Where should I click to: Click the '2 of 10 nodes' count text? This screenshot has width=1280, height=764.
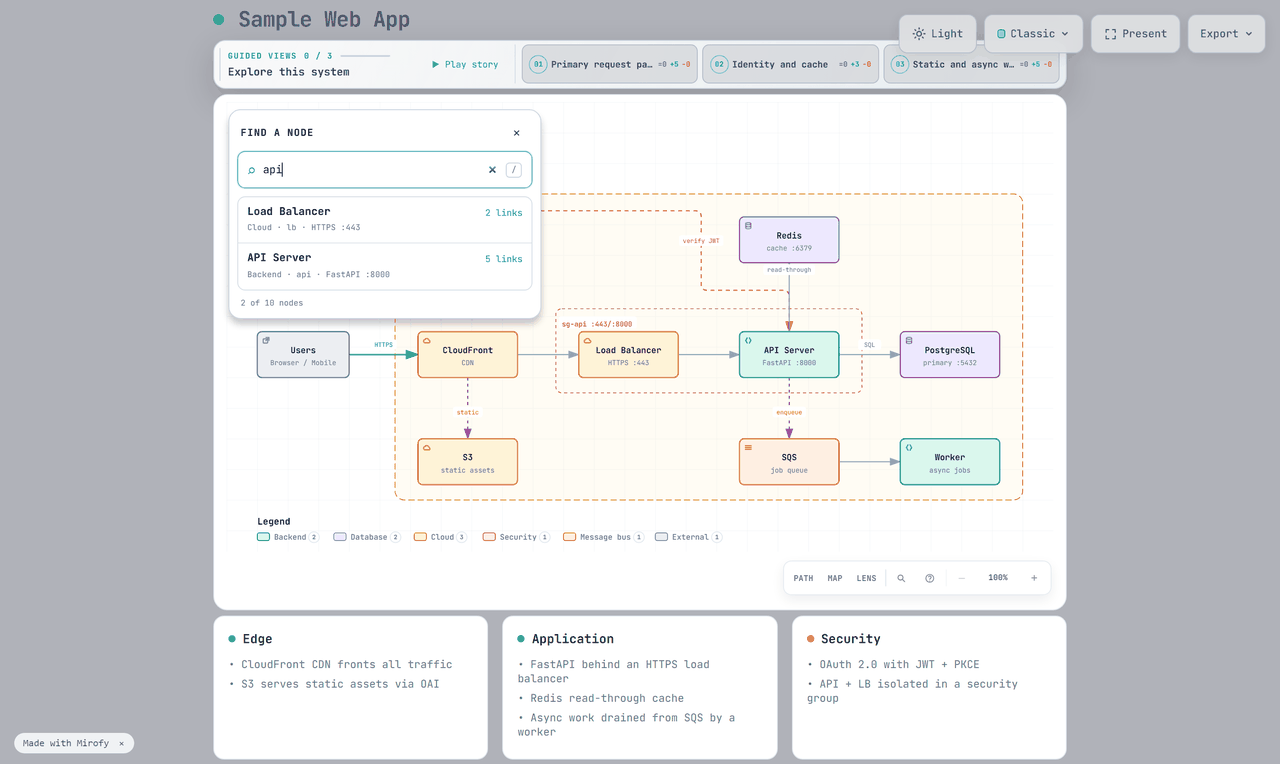[272, 303]
